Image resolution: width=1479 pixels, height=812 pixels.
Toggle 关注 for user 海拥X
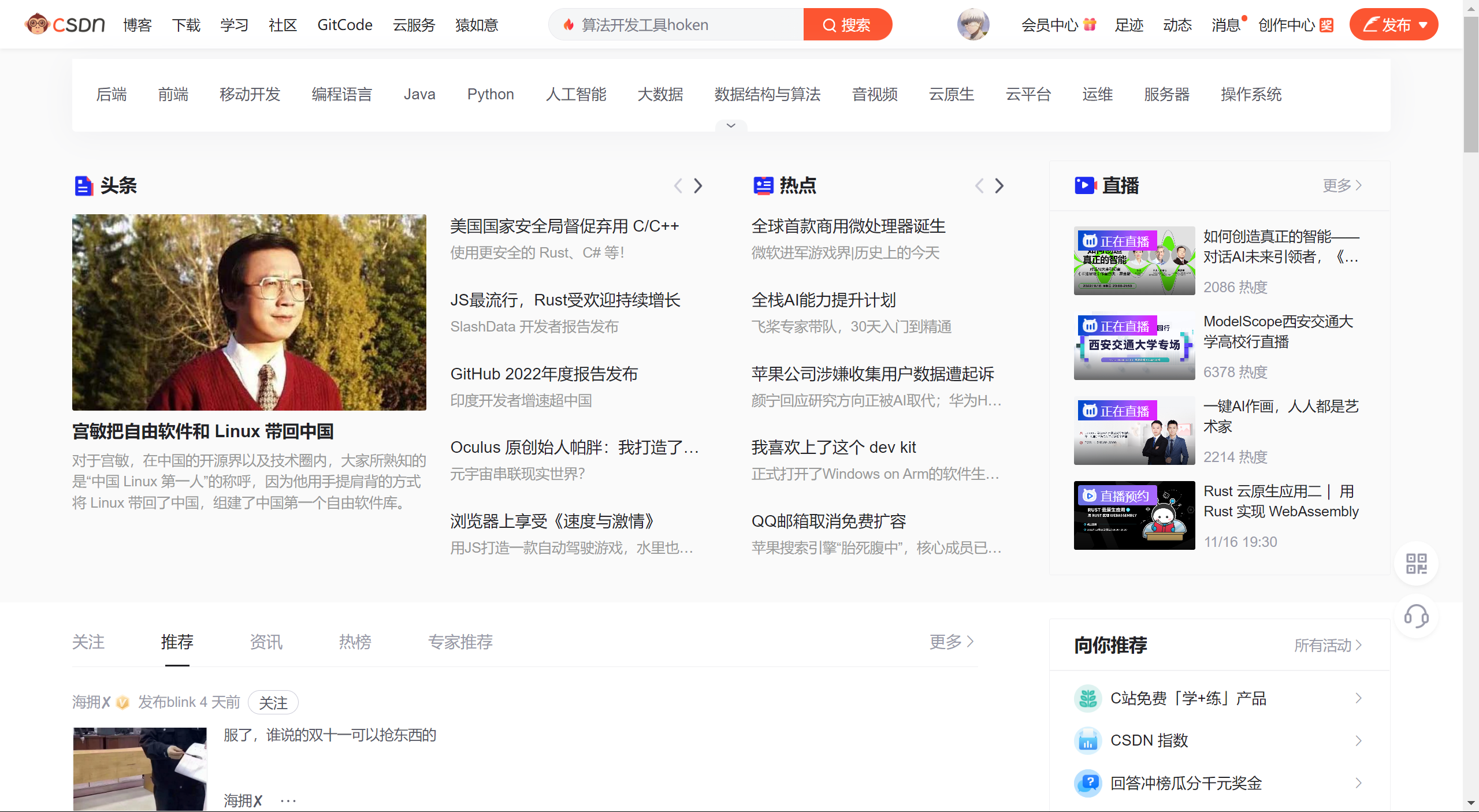pos(273,702)
